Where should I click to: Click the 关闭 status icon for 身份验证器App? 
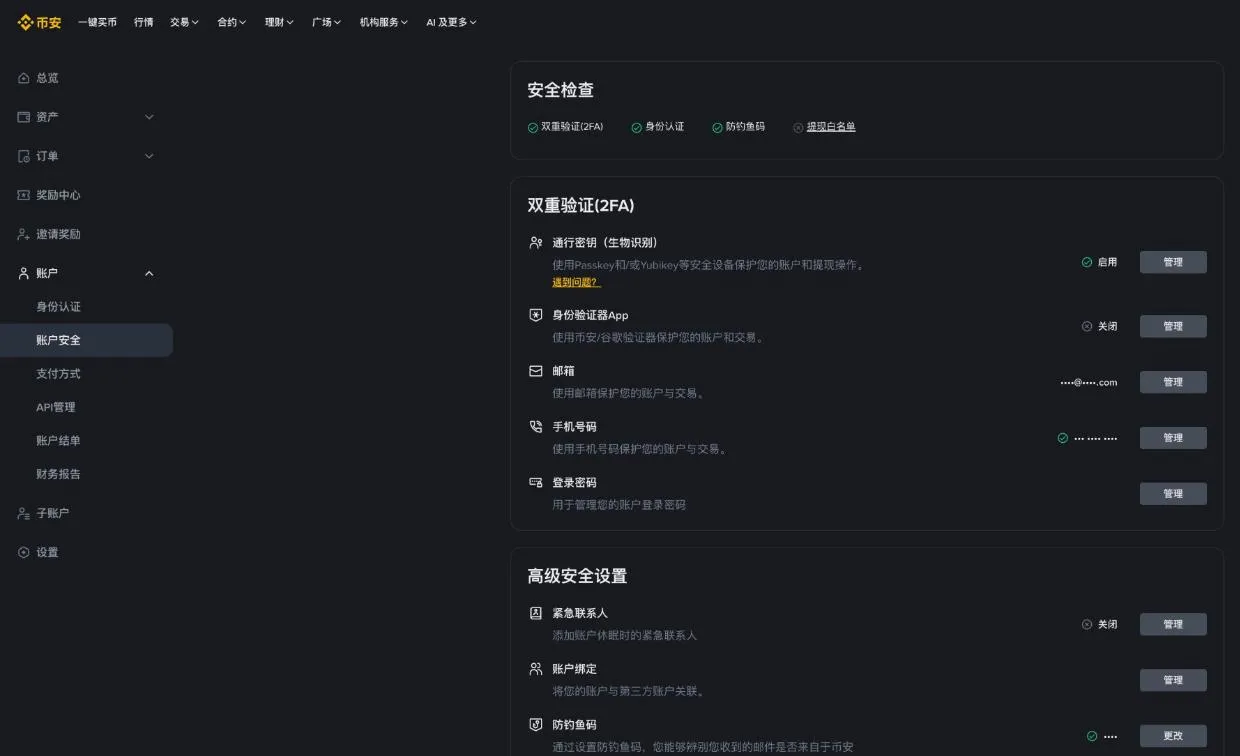1087,326
